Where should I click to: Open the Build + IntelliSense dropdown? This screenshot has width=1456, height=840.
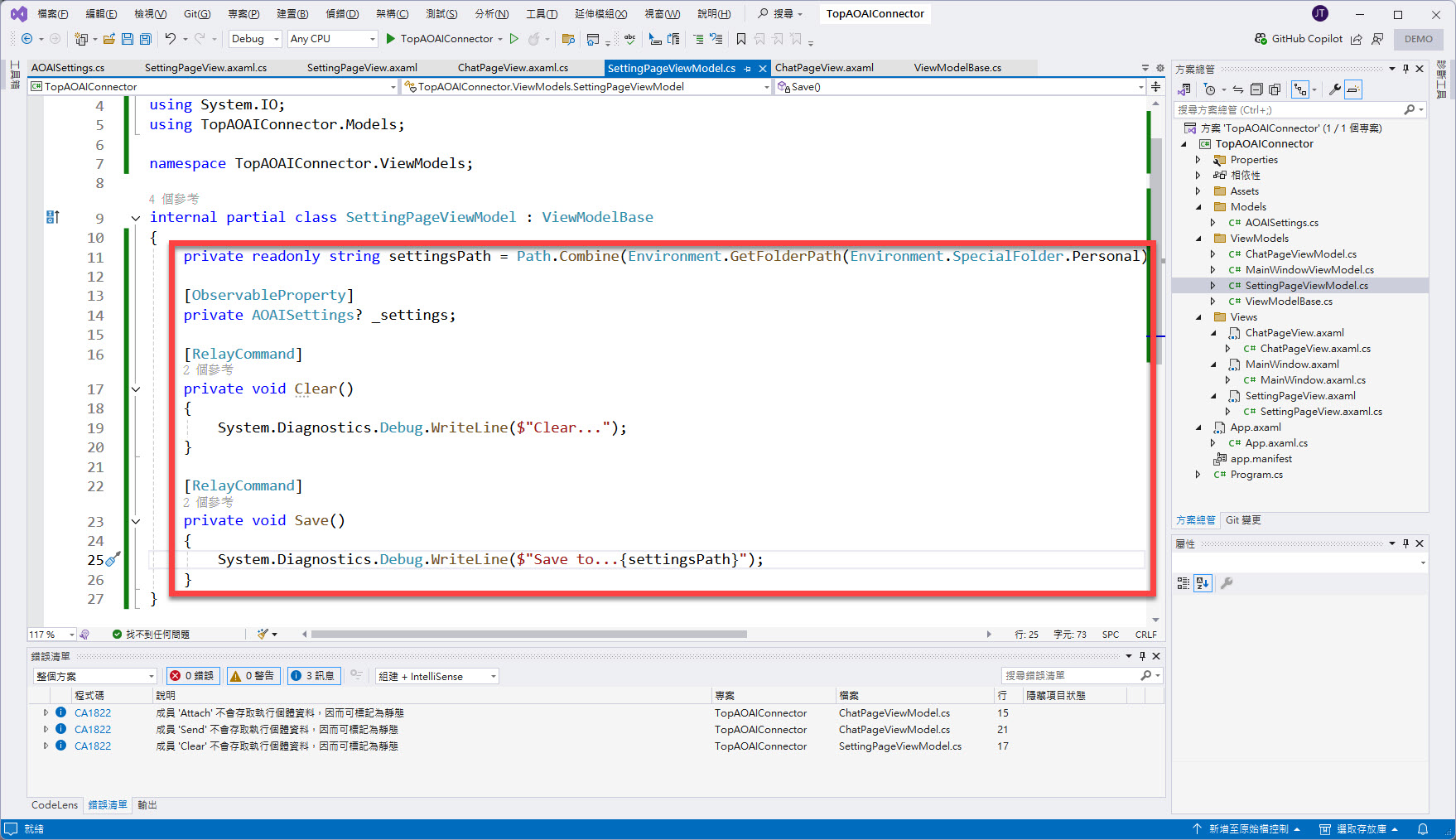(436, 676)
